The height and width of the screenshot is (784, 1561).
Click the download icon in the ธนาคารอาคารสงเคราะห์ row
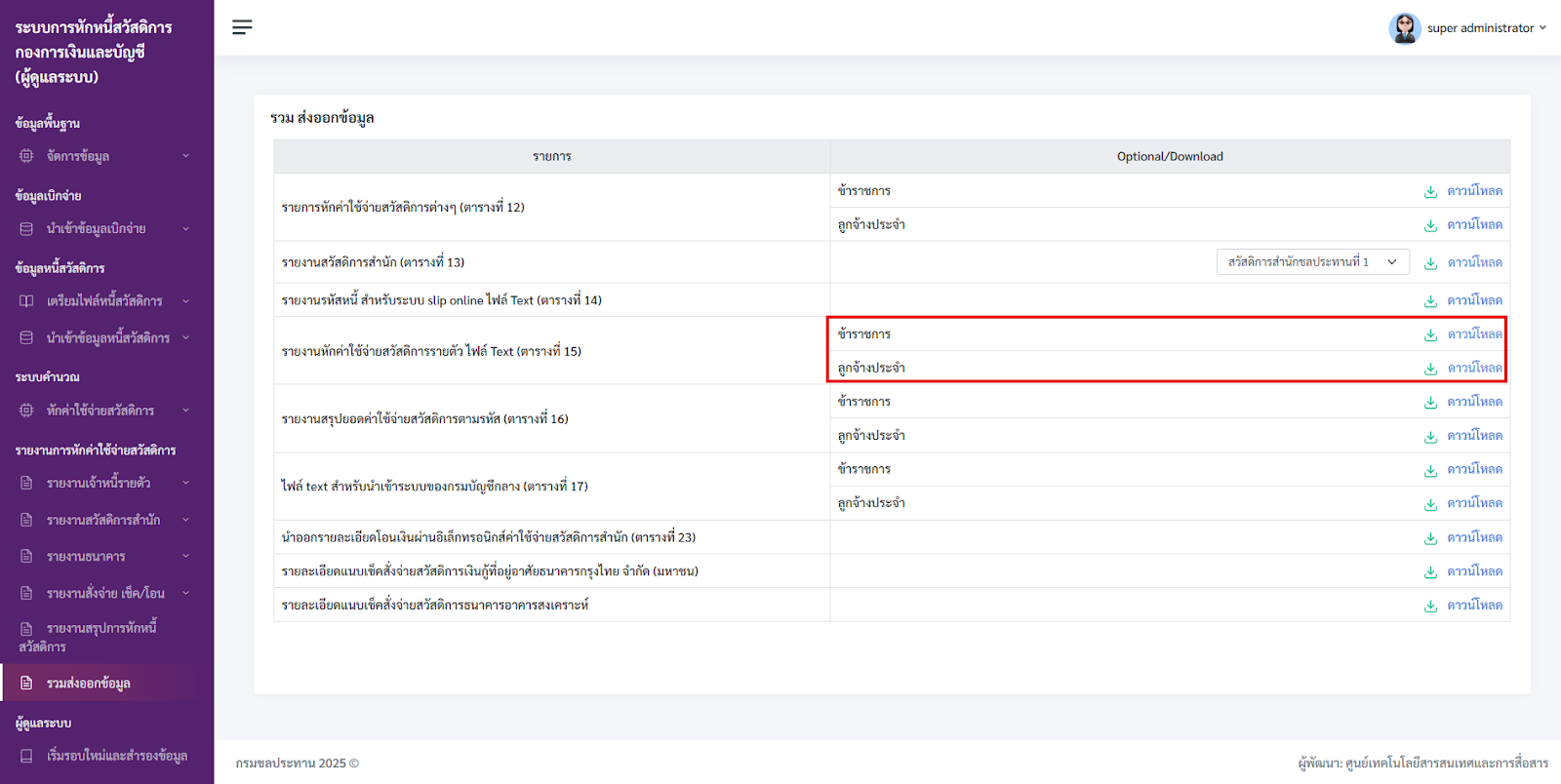[1430, 606]
